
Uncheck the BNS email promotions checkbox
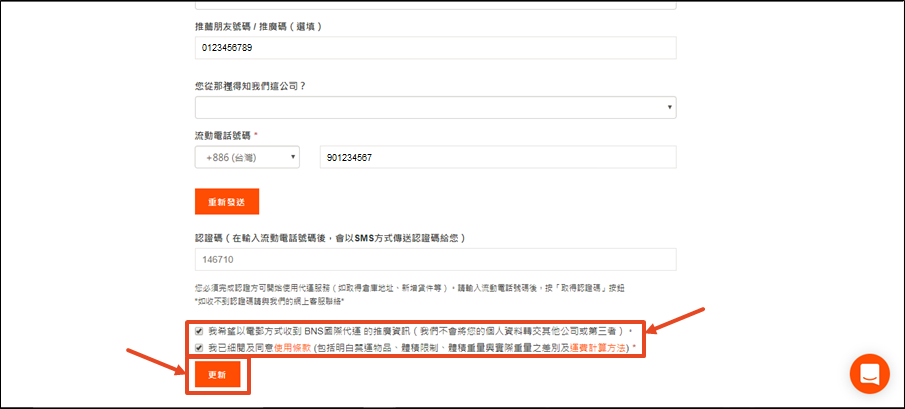point(200,330)
